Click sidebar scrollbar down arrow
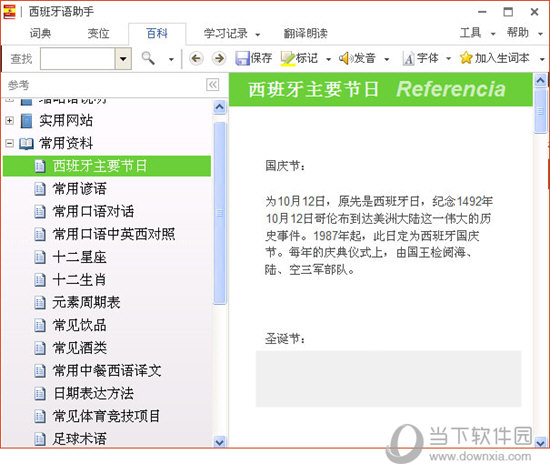Screen dimensions: 550x464 [220, 442]
